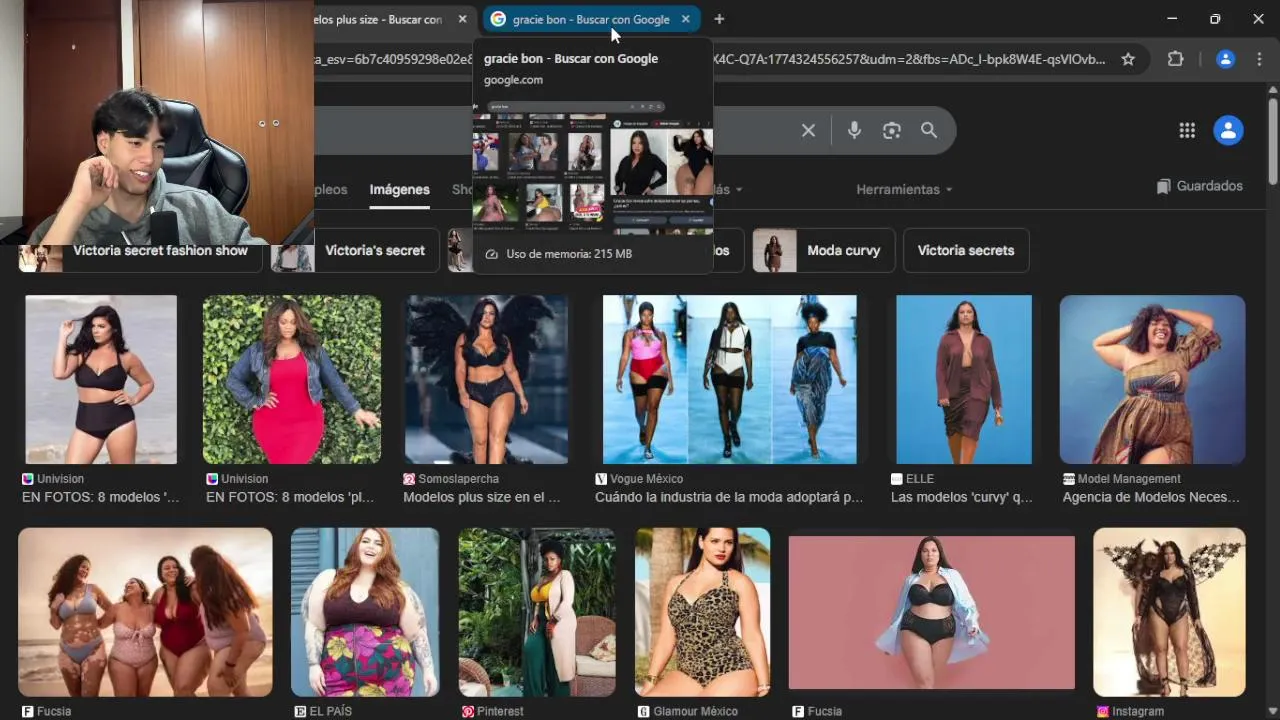Open Fucsia image on pink background

(931, 612)
